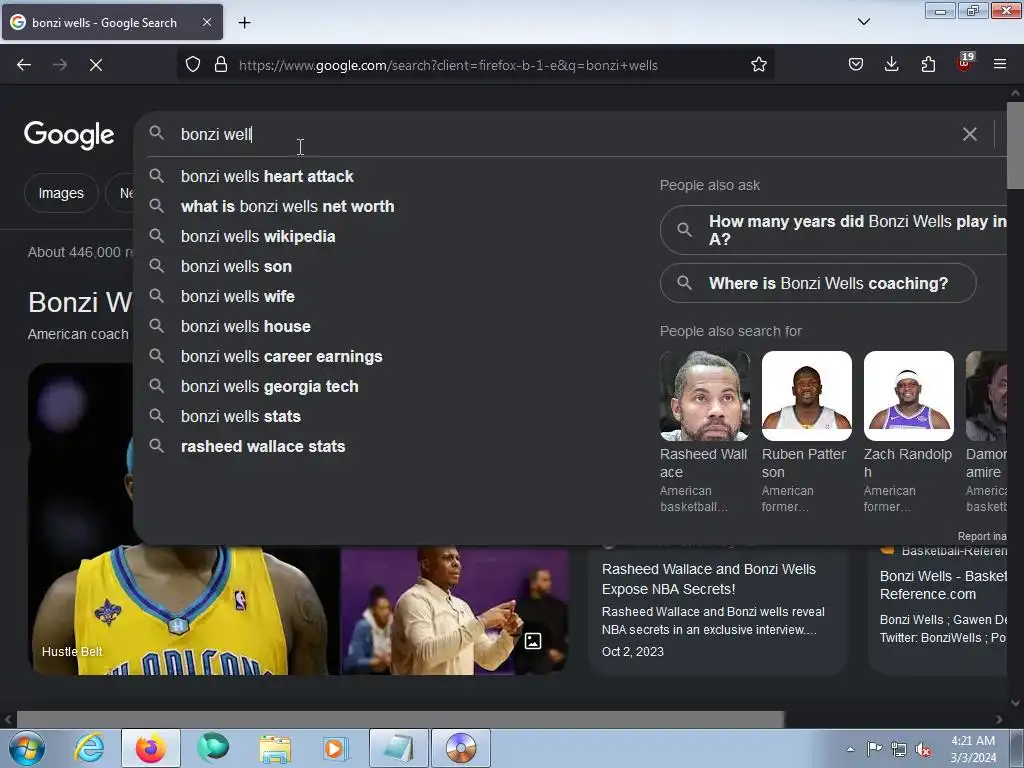
Task: Open Bonzi Wells Basketball-Reference.com result
Action: [943, 585]
